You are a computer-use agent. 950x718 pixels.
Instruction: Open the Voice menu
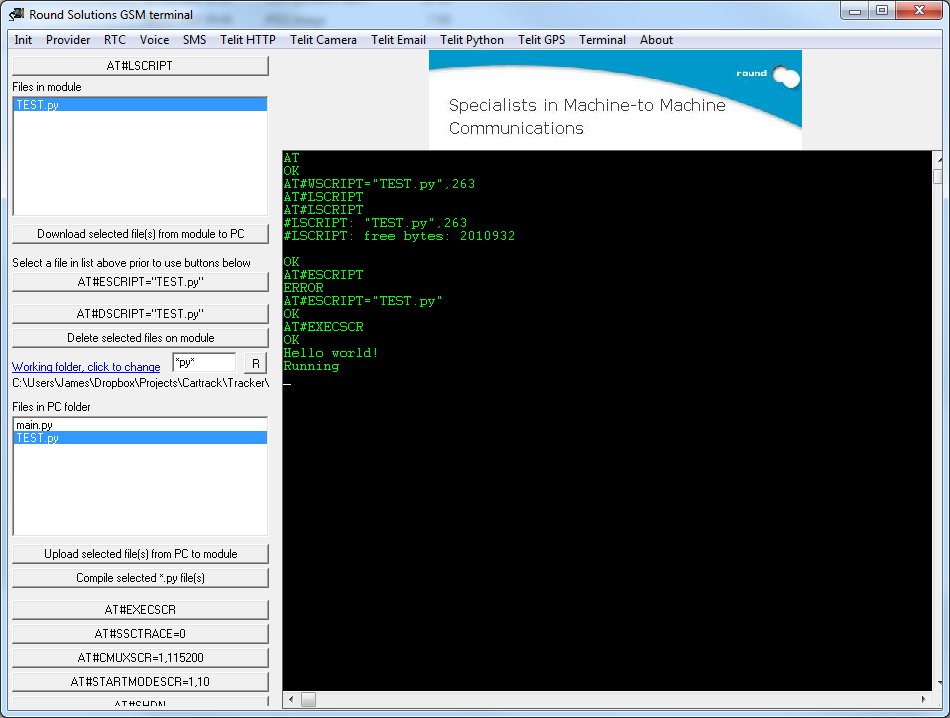(x=154, y=40)
